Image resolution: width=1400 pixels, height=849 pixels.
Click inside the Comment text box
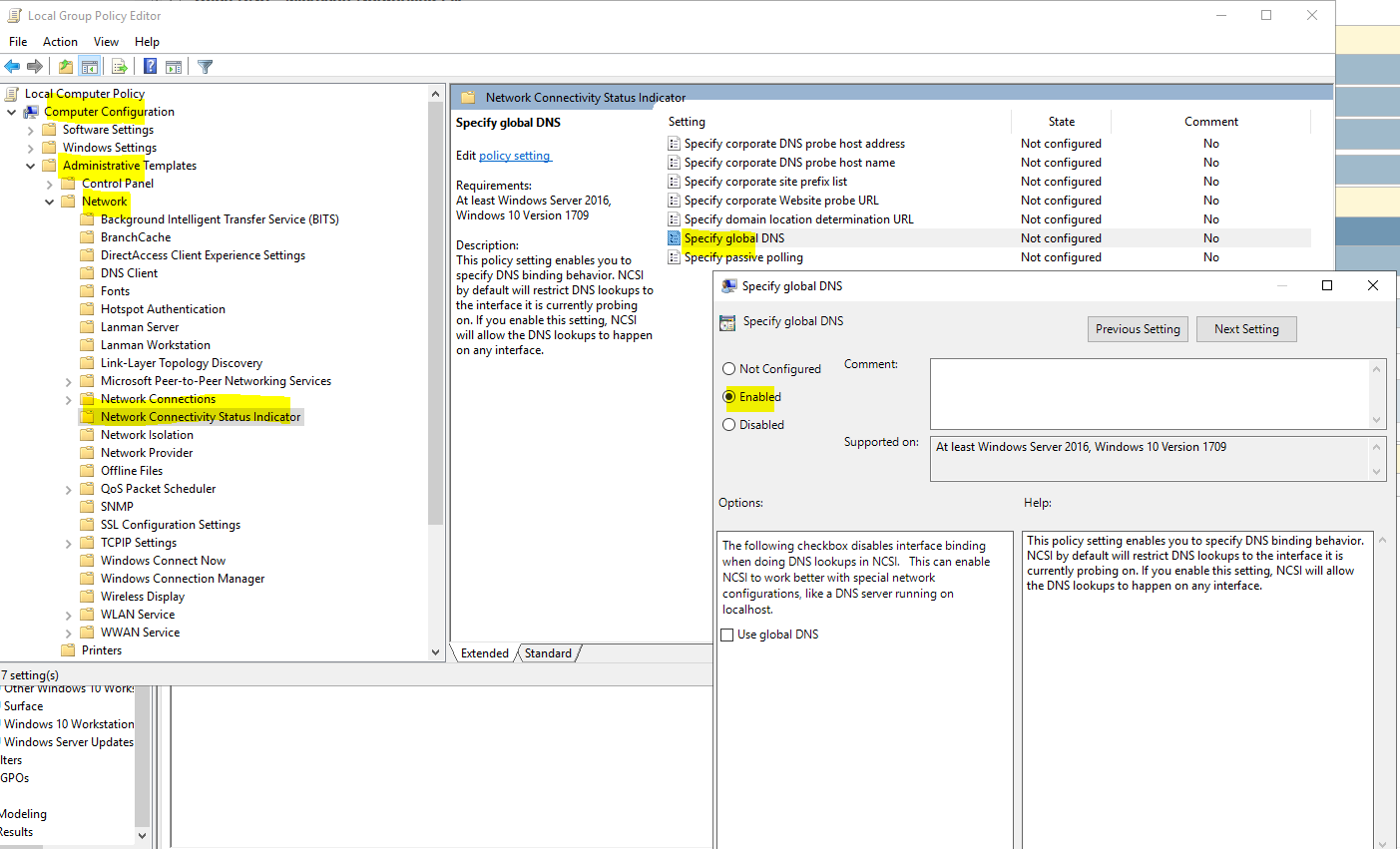tap(1152, 394)
